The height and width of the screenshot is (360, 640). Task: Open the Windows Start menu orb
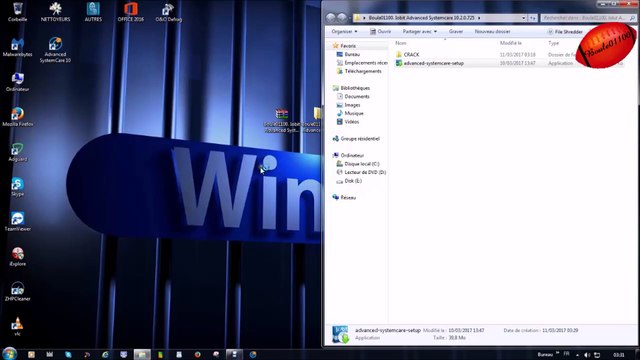(9, 353)
